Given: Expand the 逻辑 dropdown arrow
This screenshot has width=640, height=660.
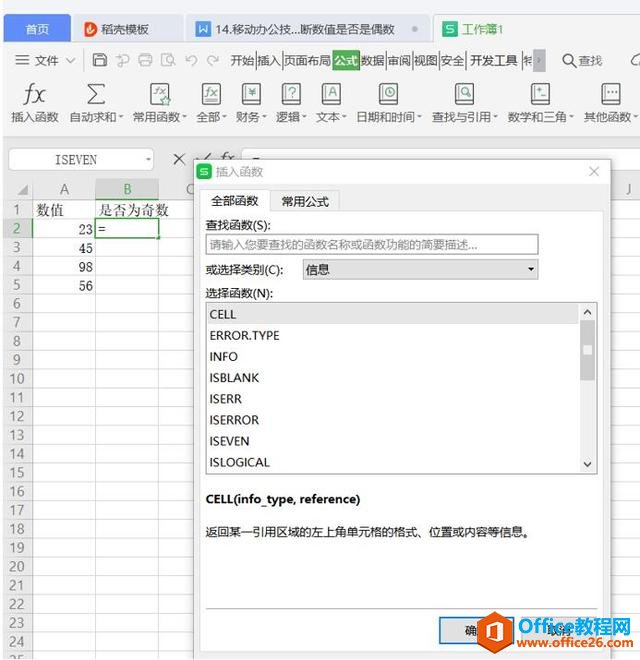Looking at the screenshot, I should pyautogui.click(x=304, y=117).
